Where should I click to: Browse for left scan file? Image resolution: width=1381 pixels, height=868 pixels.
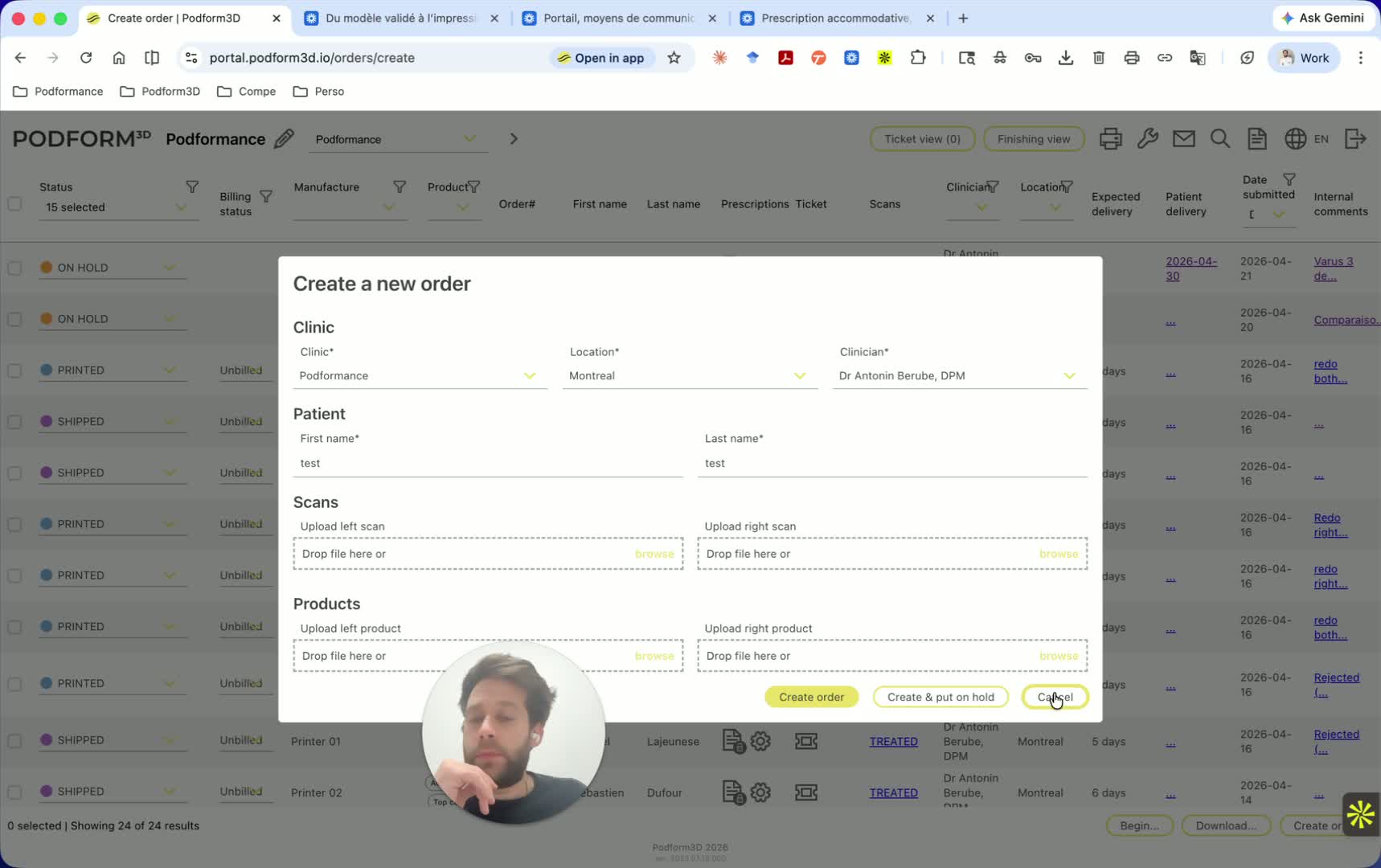tap(654, 554)
